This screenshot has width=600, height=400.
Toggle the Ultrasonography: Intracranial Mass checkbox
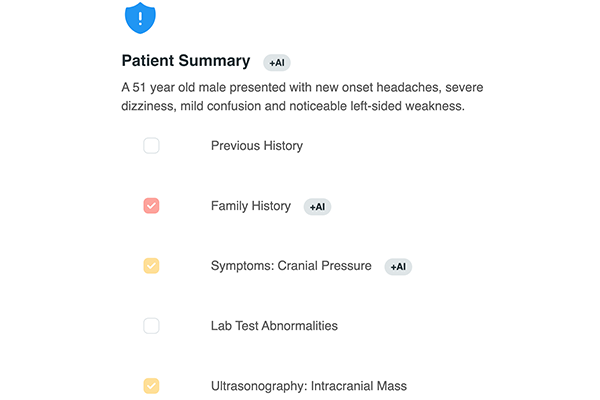151,386
